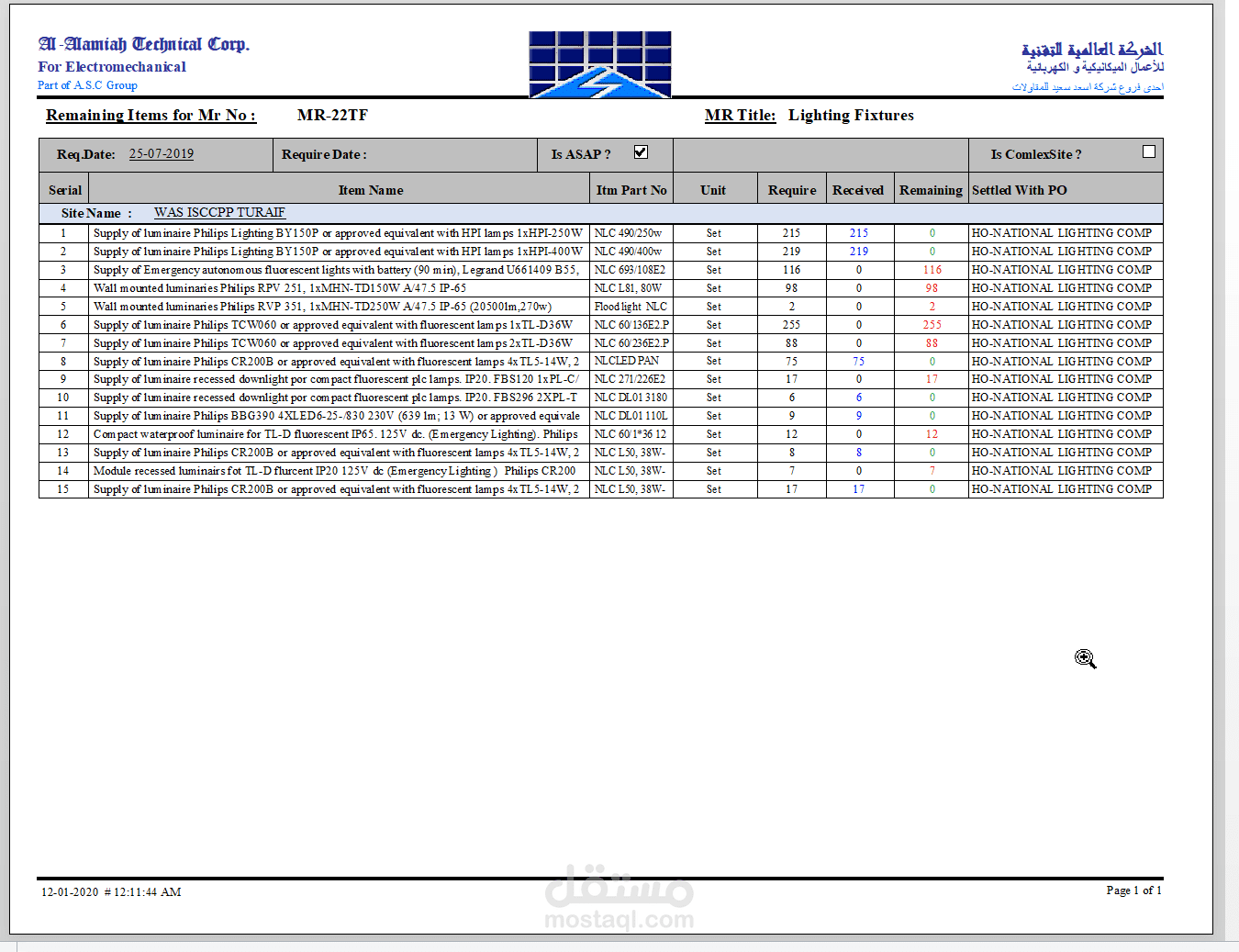The width and height of the screenshot is (1239, 952).
Task: Click settled PO text in row 10
Action: coord(1062,398)
